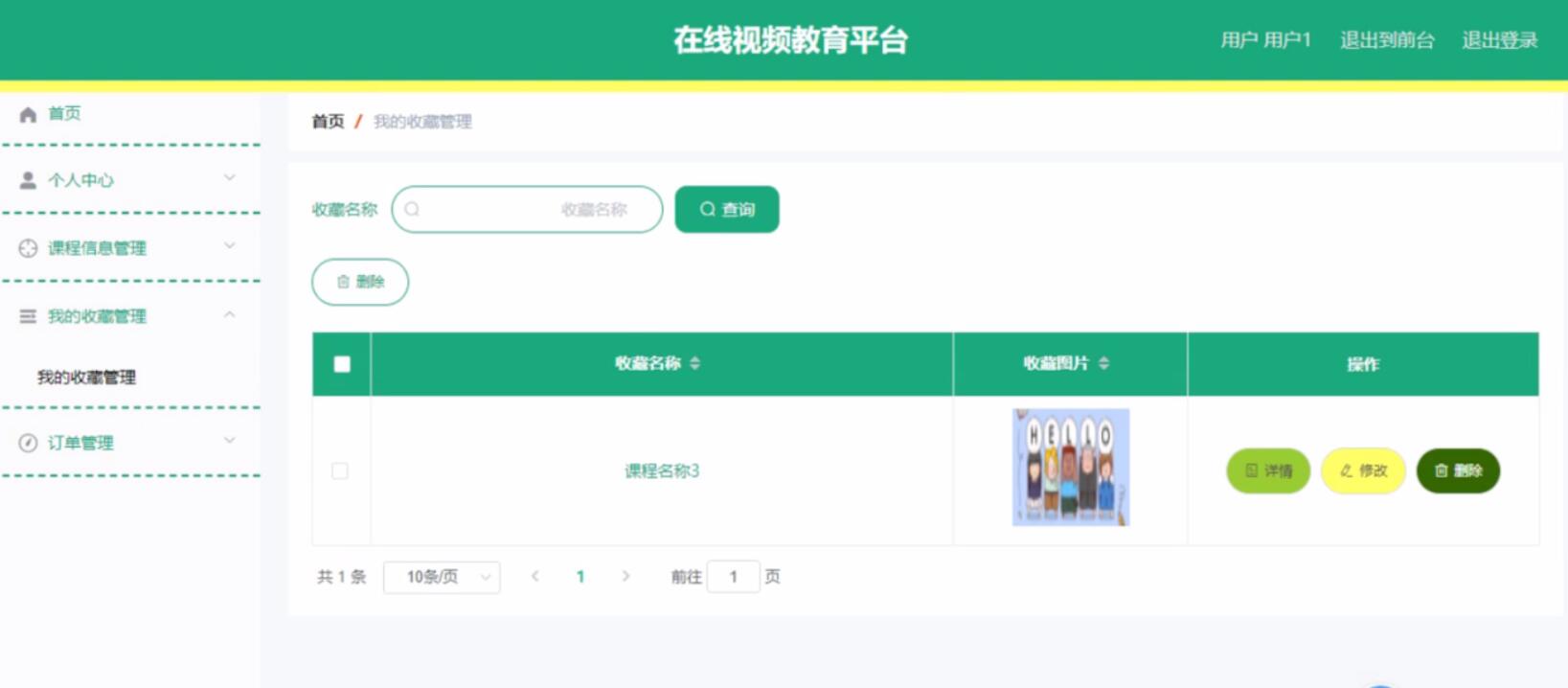This screenshot has height=688, width=1568.
Task: Click the compass icon beside 订单管理
Action: point(28,443)
